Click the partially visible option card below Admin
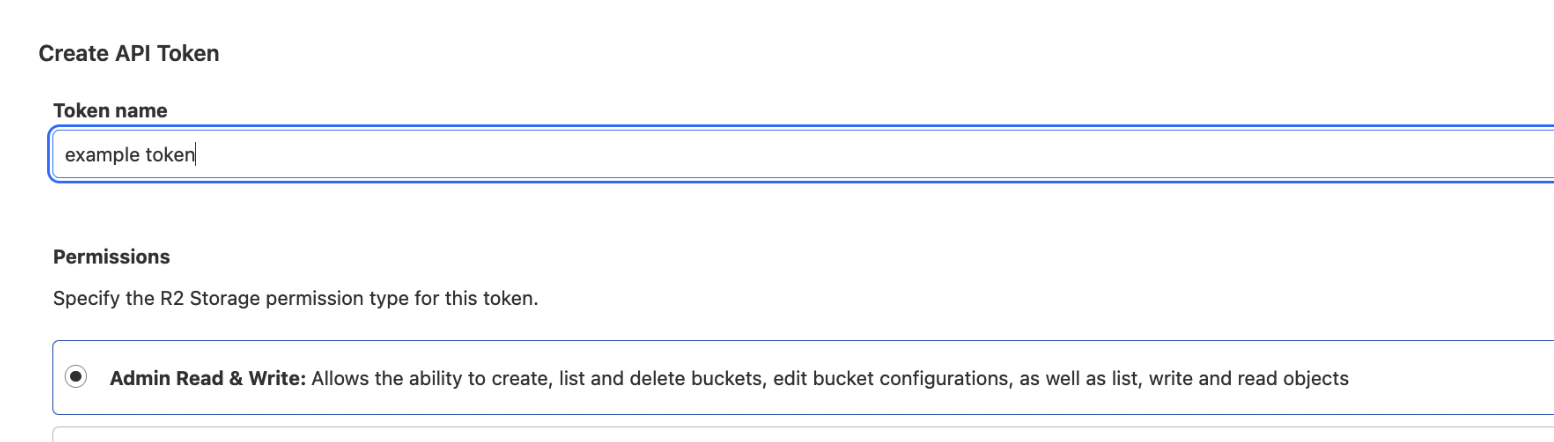This screenshot has width=1554, height=442. (800, 436)
